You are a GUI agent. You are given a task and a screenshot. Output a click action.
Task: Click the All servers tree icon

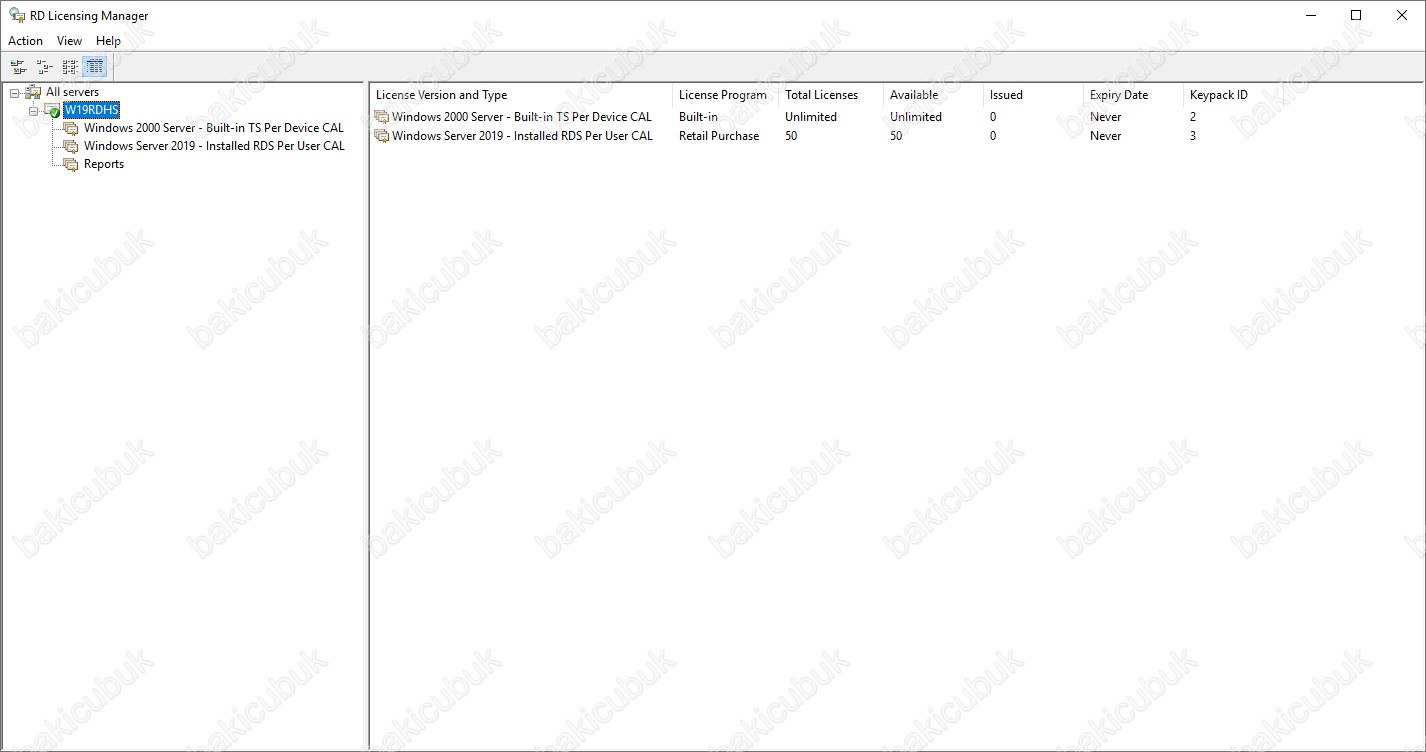33,92
